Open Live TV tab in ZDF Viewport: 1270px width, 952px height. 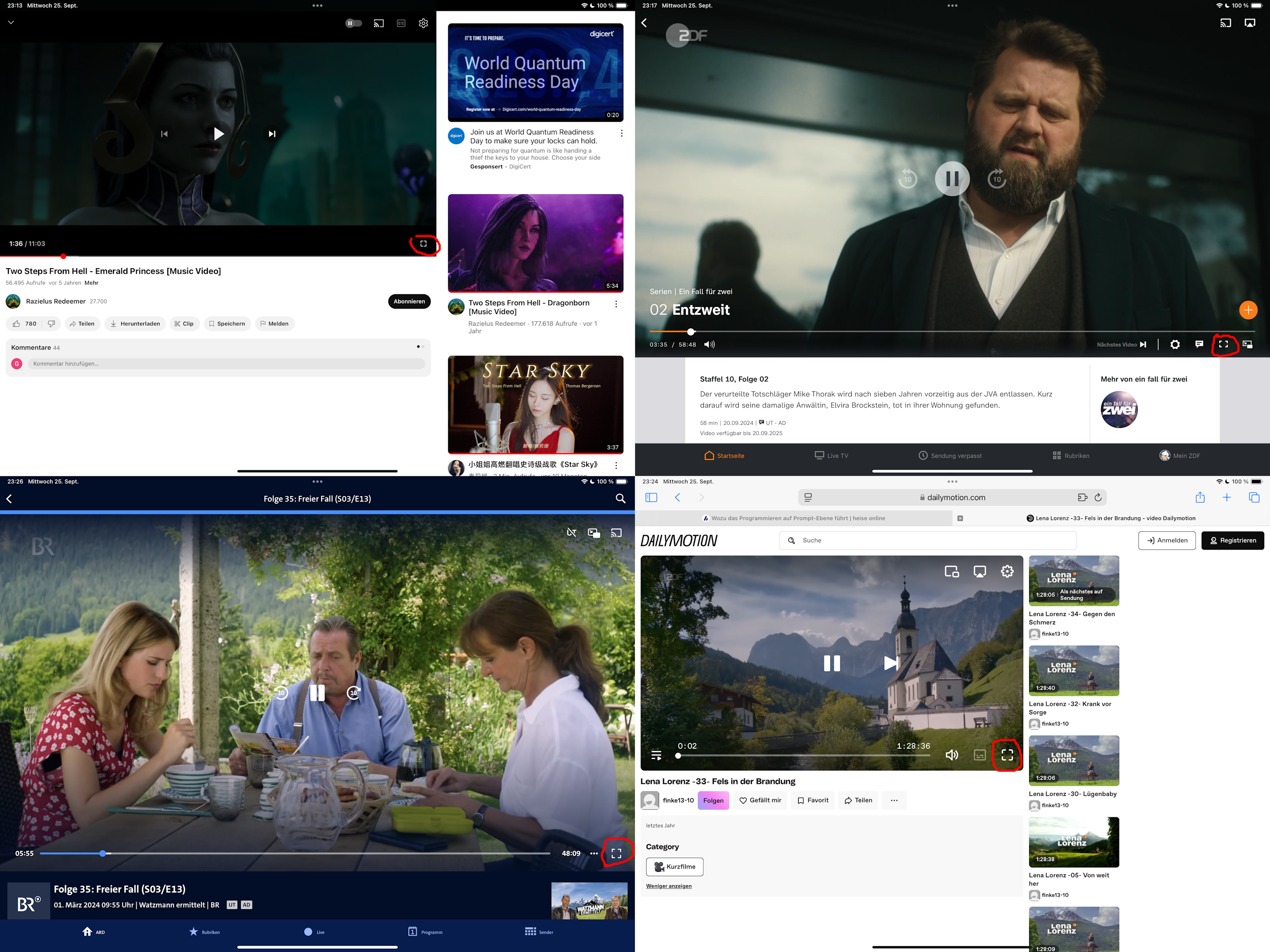pyautogui.click(x=831, y=456)
